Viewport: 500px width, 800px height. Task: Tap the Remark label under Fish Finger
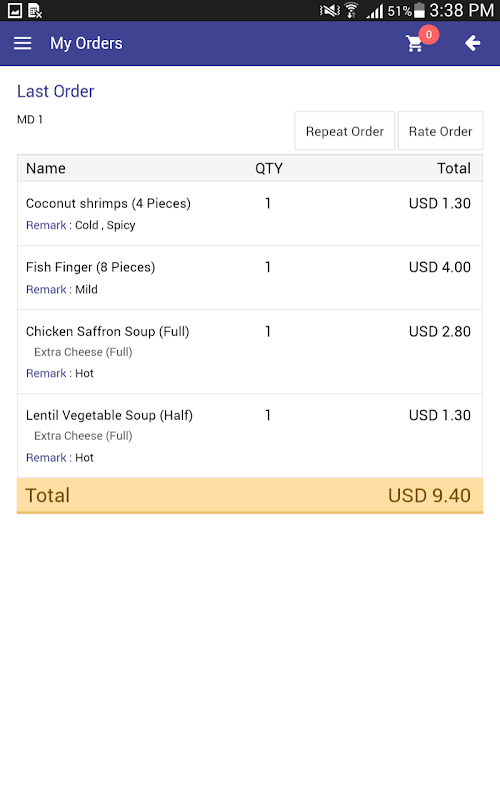pyautogui.click(x=46, y=289)
